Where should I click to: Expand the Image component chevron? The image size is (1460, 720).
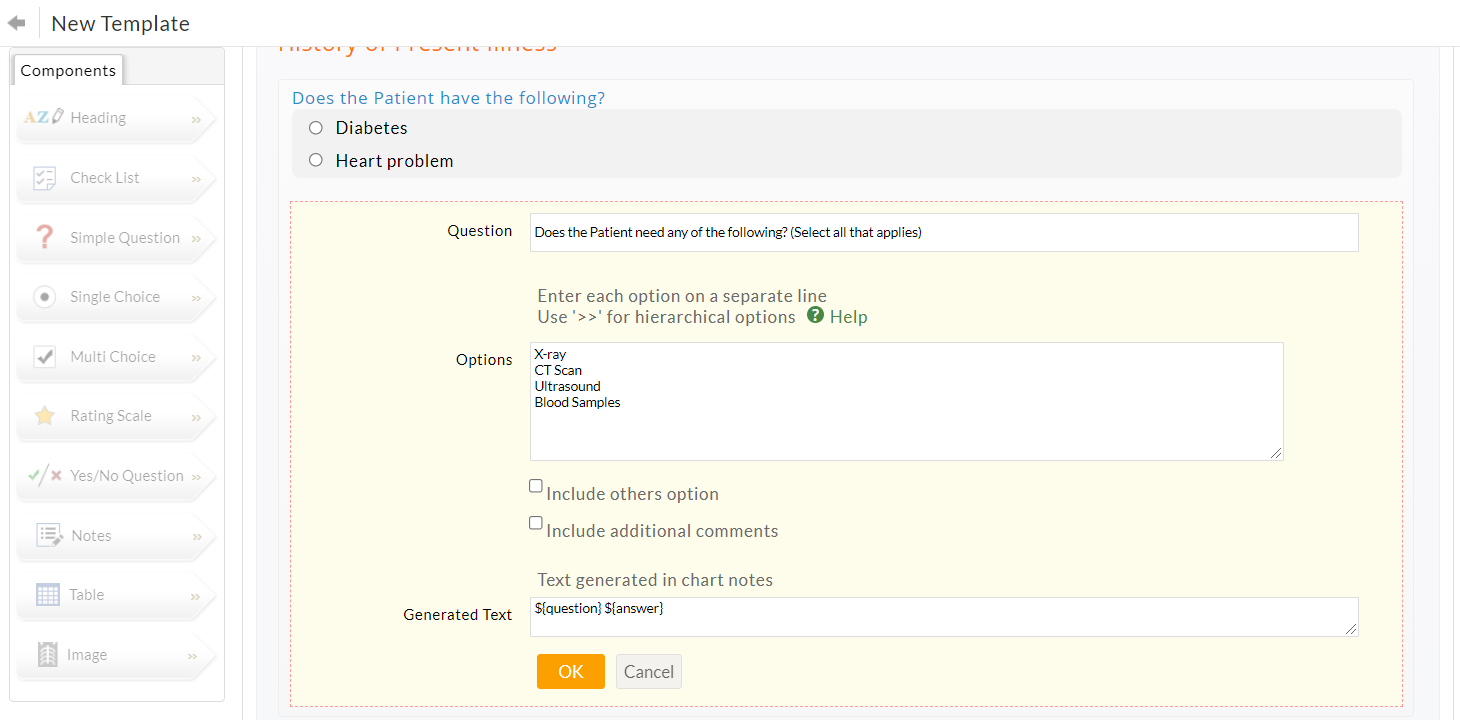click(194, 656)
